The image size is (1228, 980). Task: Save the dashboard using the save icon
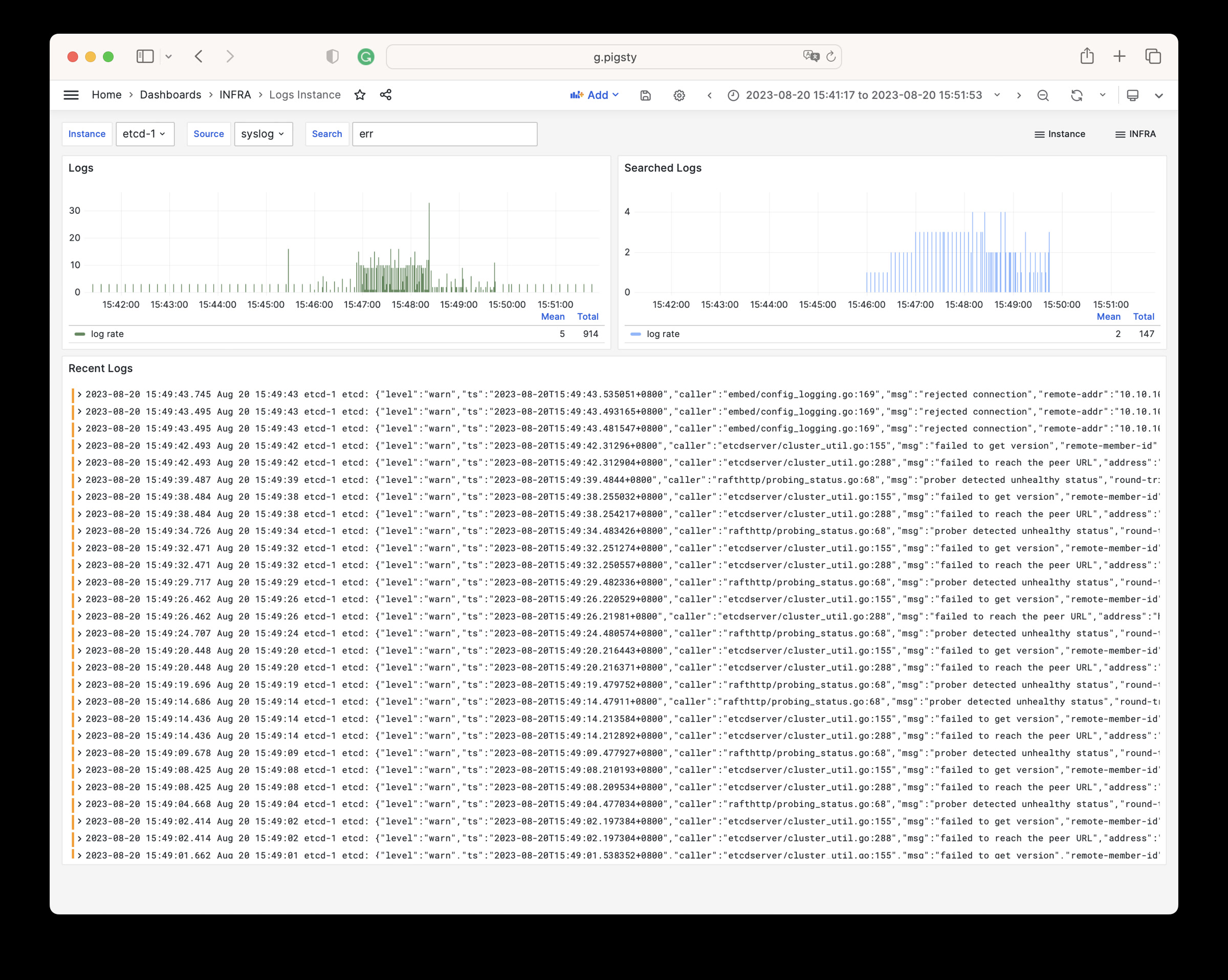(x=645, y=95)
